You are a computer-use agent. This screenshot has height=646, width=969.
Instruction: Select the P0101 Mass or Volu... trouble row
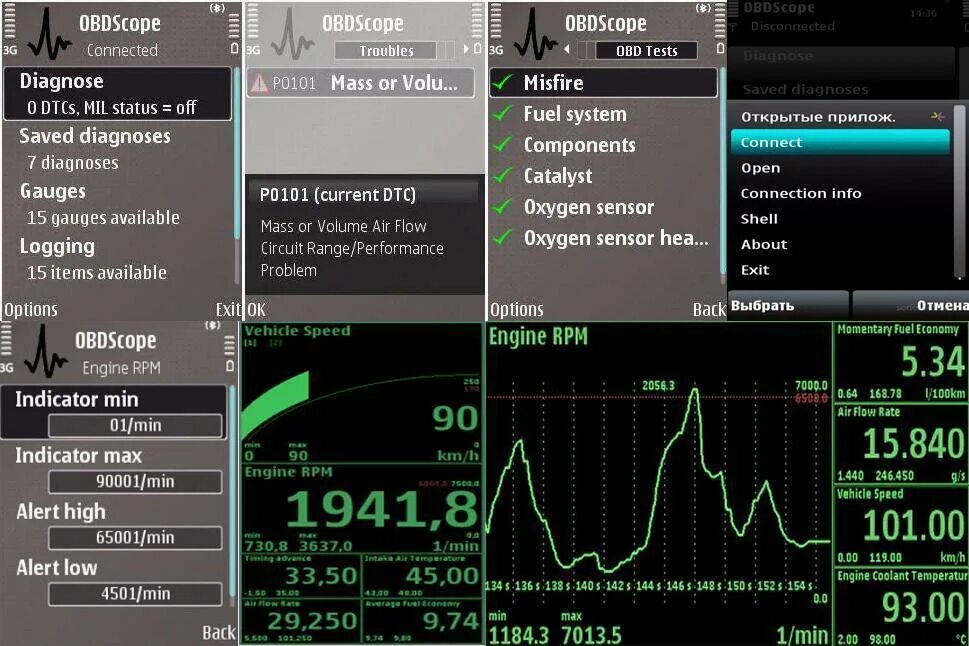pyautogui.click(x=361, y=83)
